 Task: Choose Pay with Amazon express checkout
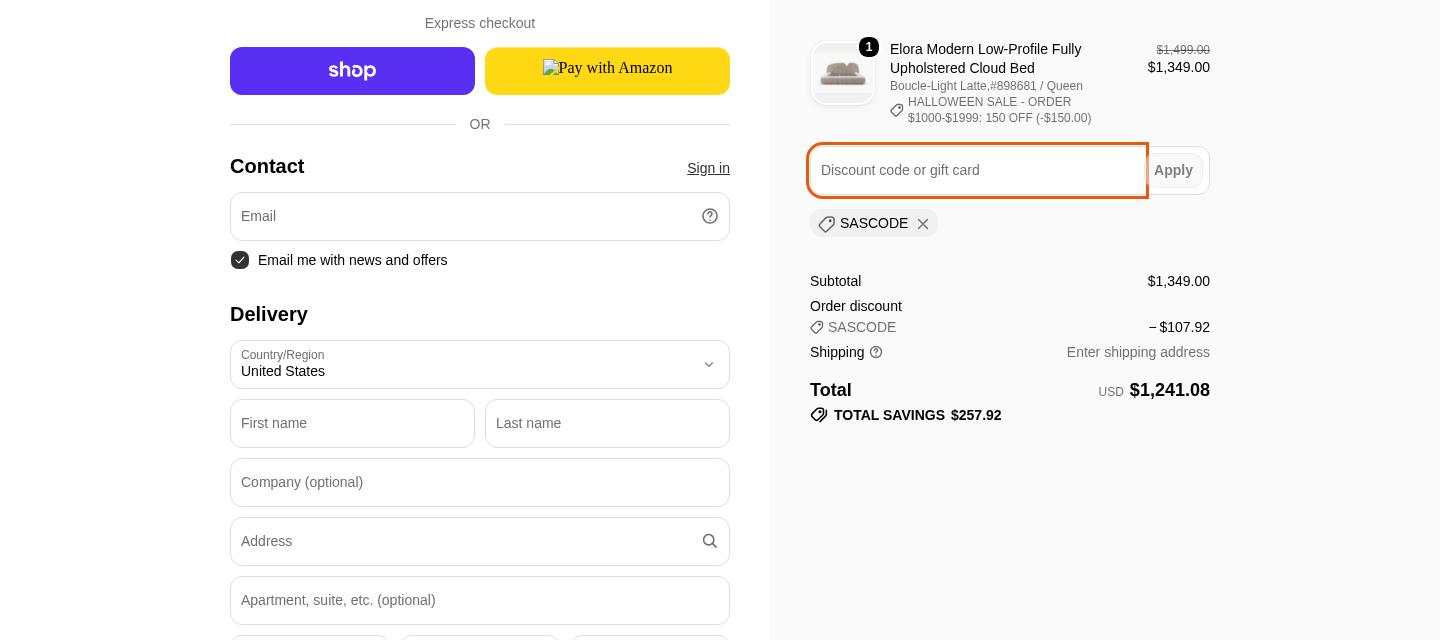607,71
